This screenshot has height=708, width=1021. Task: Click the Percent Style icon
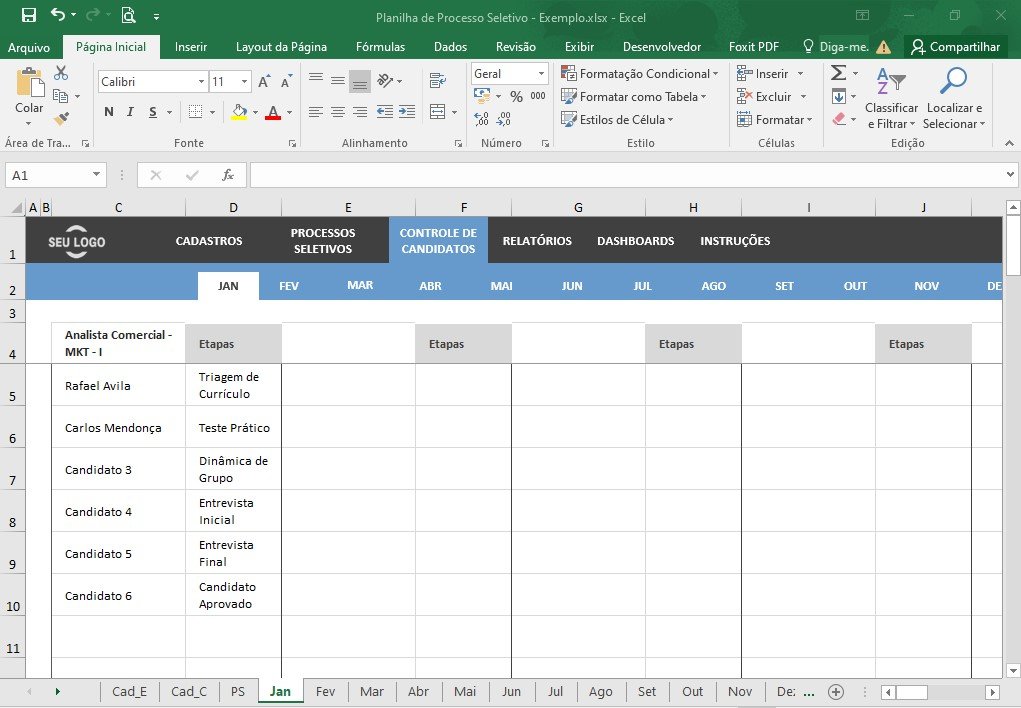[516, 96]
